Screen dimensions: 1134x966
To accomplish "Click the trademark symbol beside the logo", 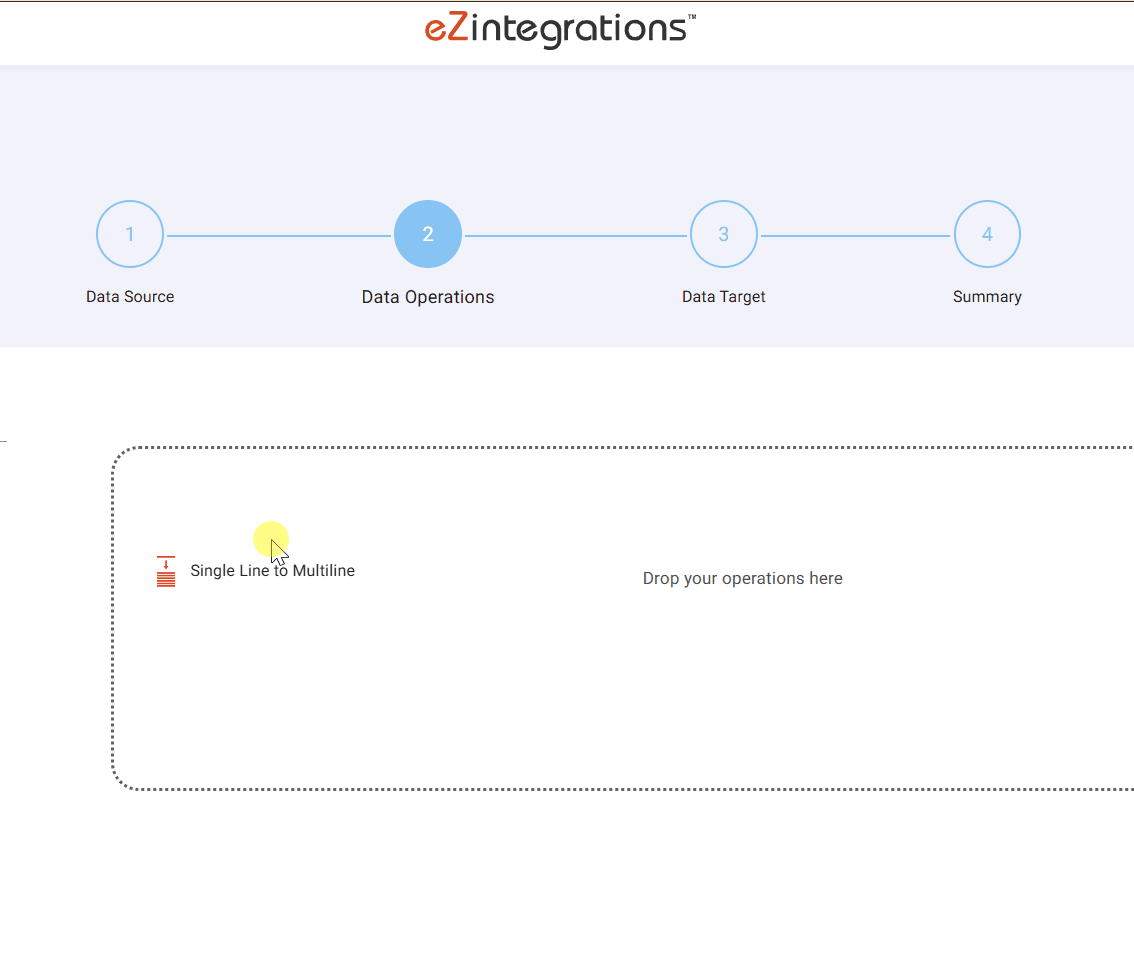I will tap(691, 18).
